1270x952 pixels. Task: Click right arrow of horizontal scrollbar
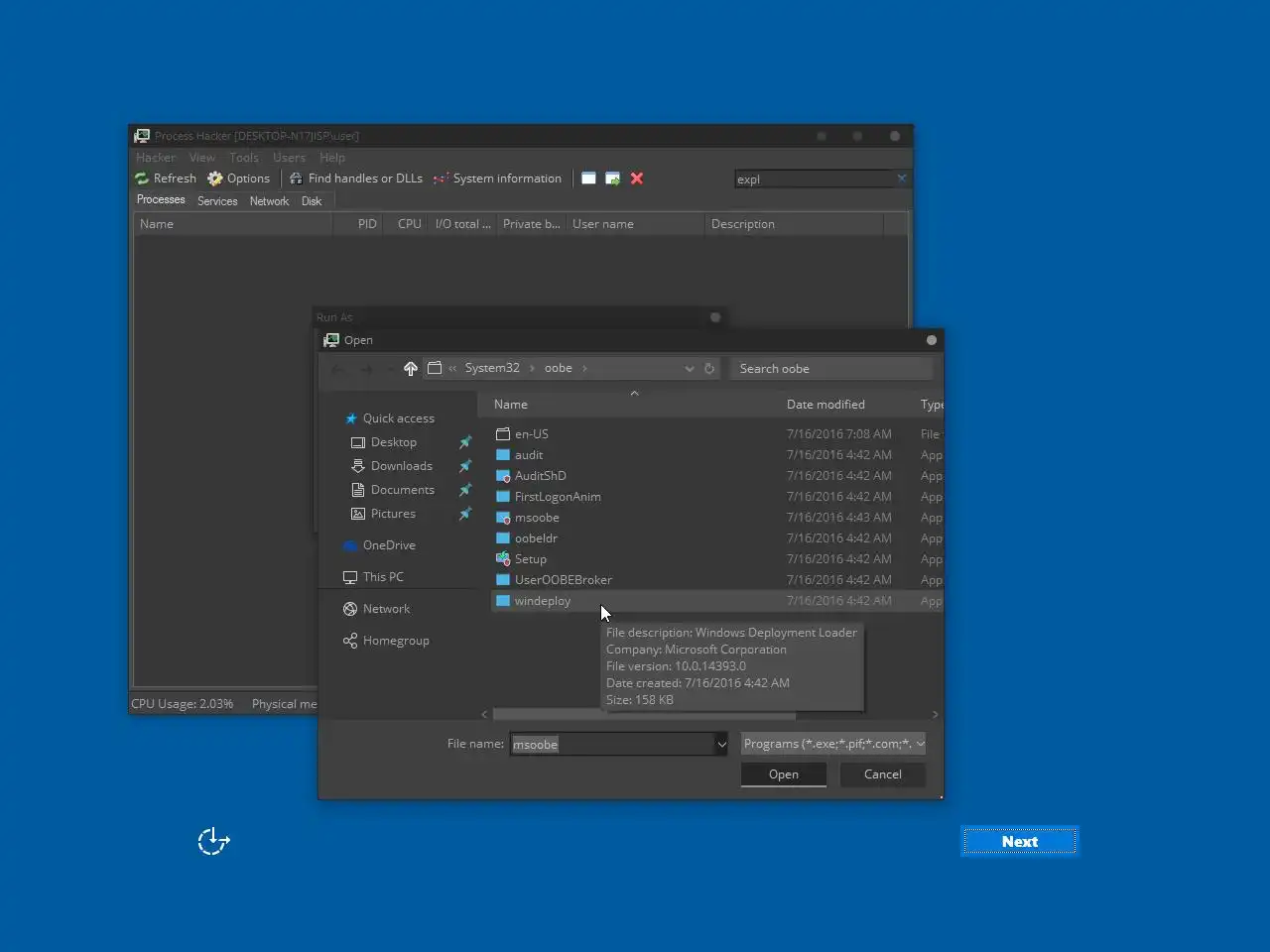tap(935, 714)
